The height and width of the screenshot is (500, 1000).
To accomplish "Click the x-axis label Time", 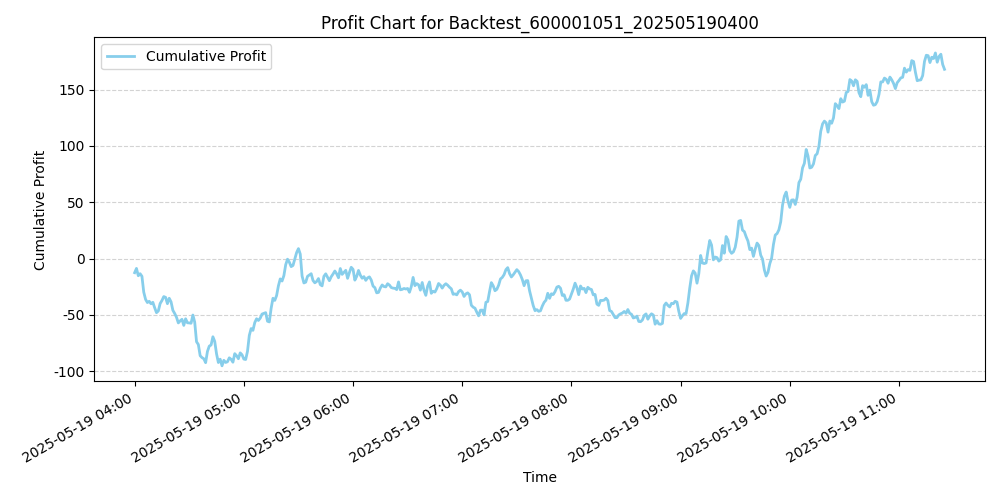I will coord(540,477).
